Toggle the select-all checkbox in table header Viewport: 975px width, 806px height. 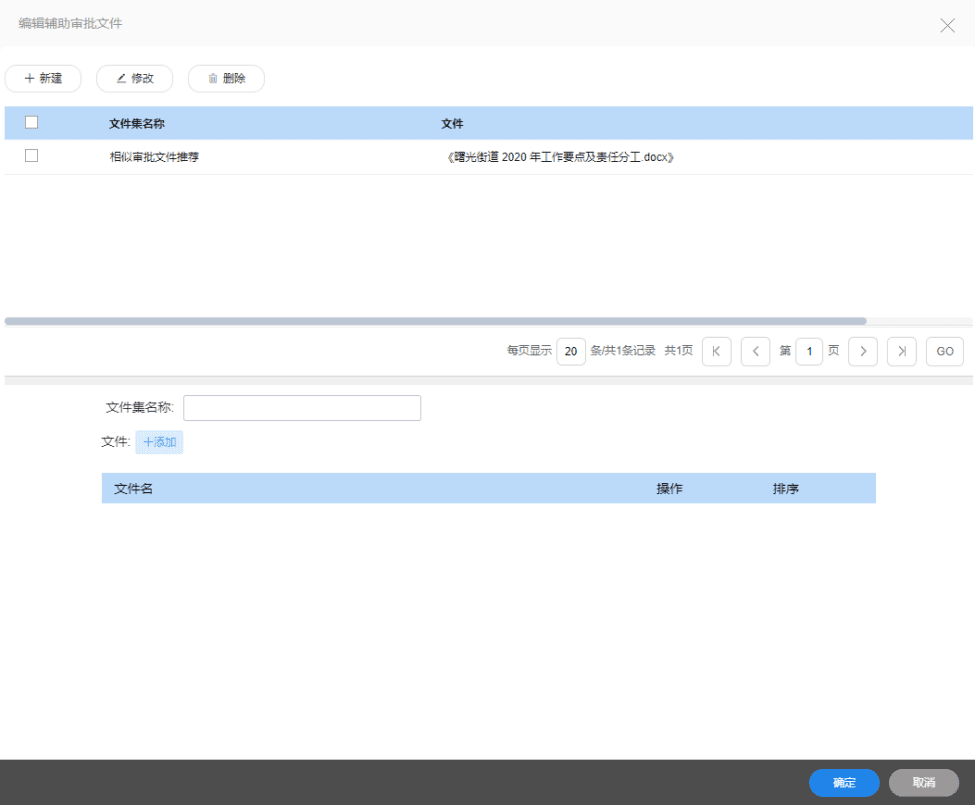[x=32, y=123]
